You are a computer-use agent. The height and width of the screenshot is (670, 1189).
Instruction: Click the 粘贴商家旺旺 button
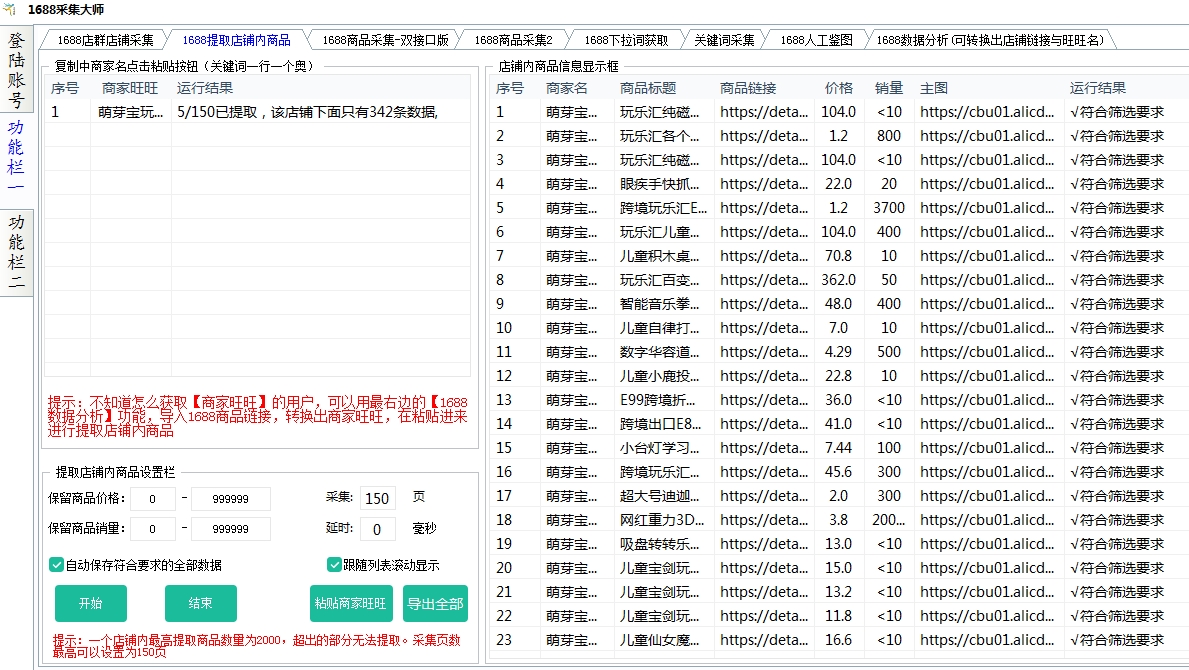pos(350,603)
